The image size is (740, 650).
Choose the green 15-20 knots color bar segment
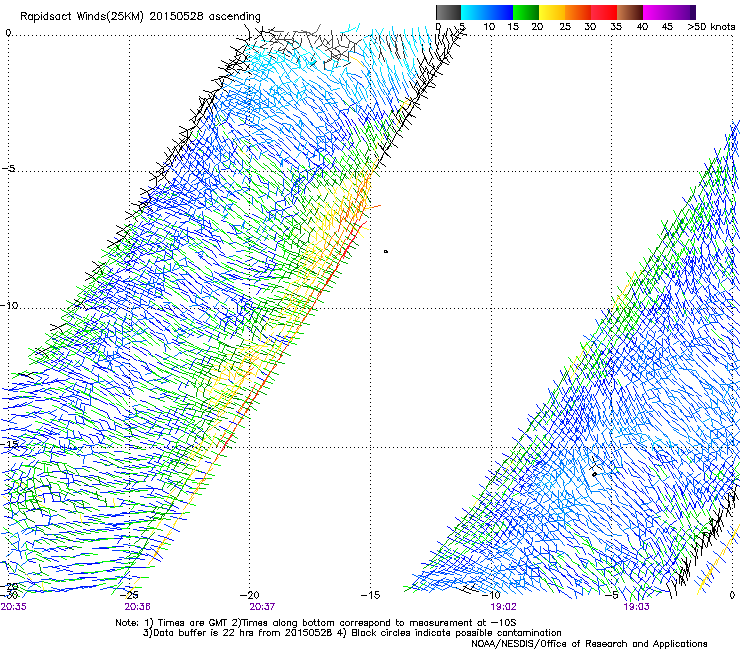(526, 12)
